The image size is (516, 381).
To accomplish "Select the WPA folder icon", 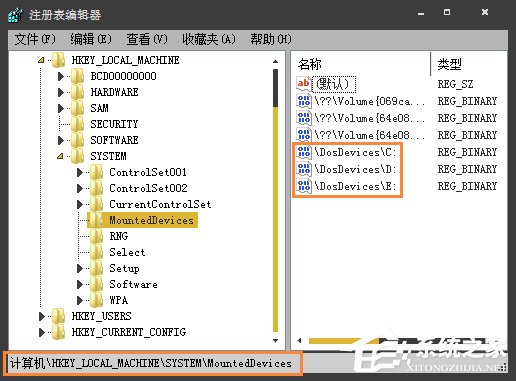I will point(97,300).
